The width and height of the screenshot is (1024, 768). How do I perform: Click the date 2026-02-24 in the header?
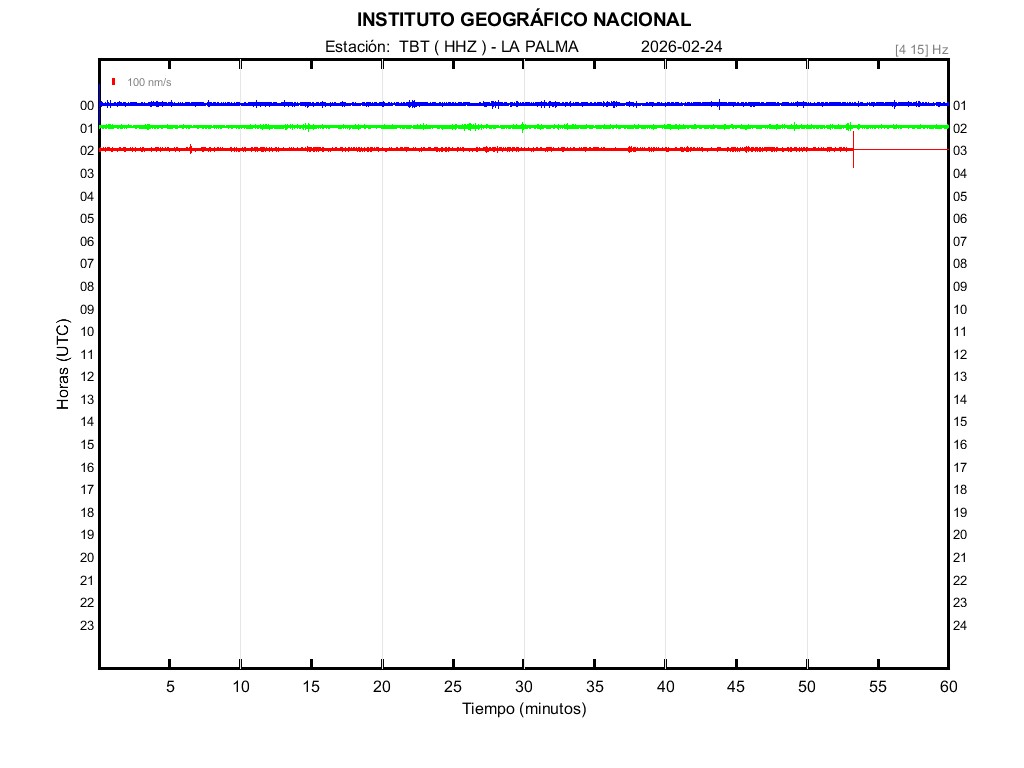pos(681,47)
